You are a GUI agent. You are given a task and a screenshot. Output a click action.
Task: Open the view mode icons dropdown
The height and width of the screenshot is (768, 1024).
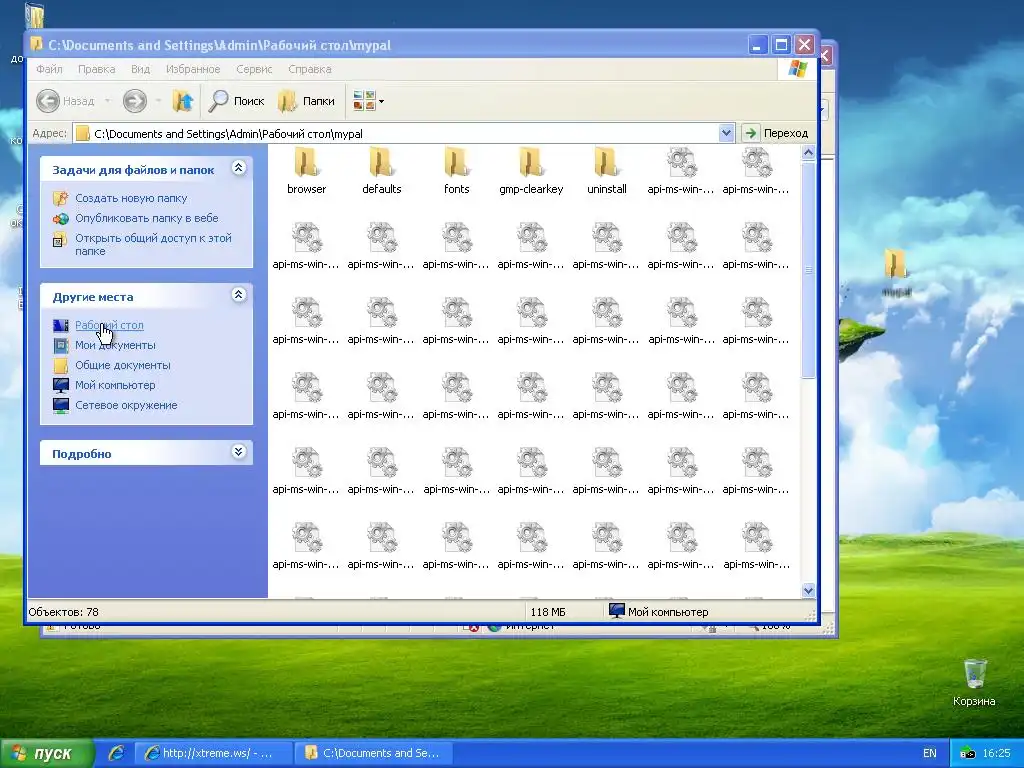[368, 101]
